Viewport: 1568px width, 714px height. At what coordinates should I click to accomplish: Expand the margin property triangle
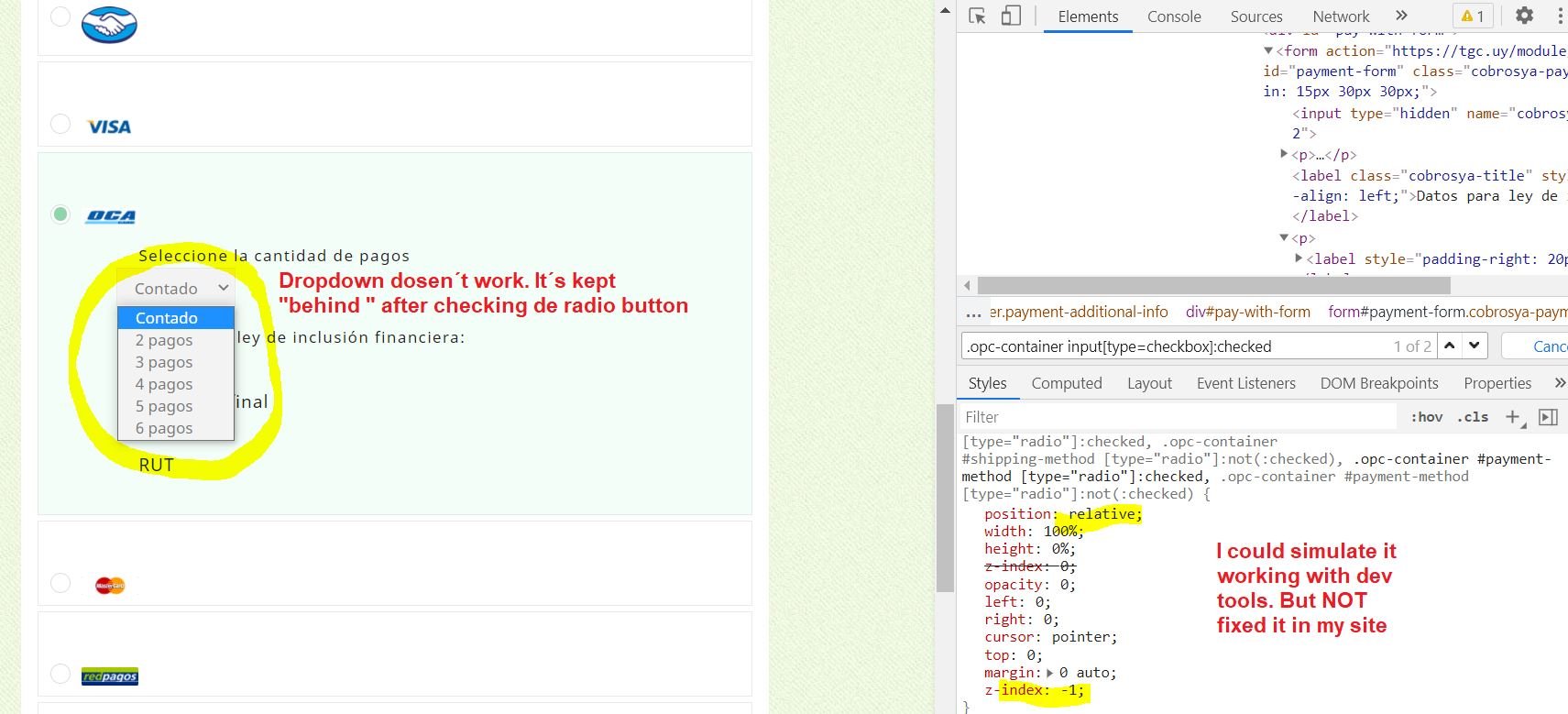1049,673
